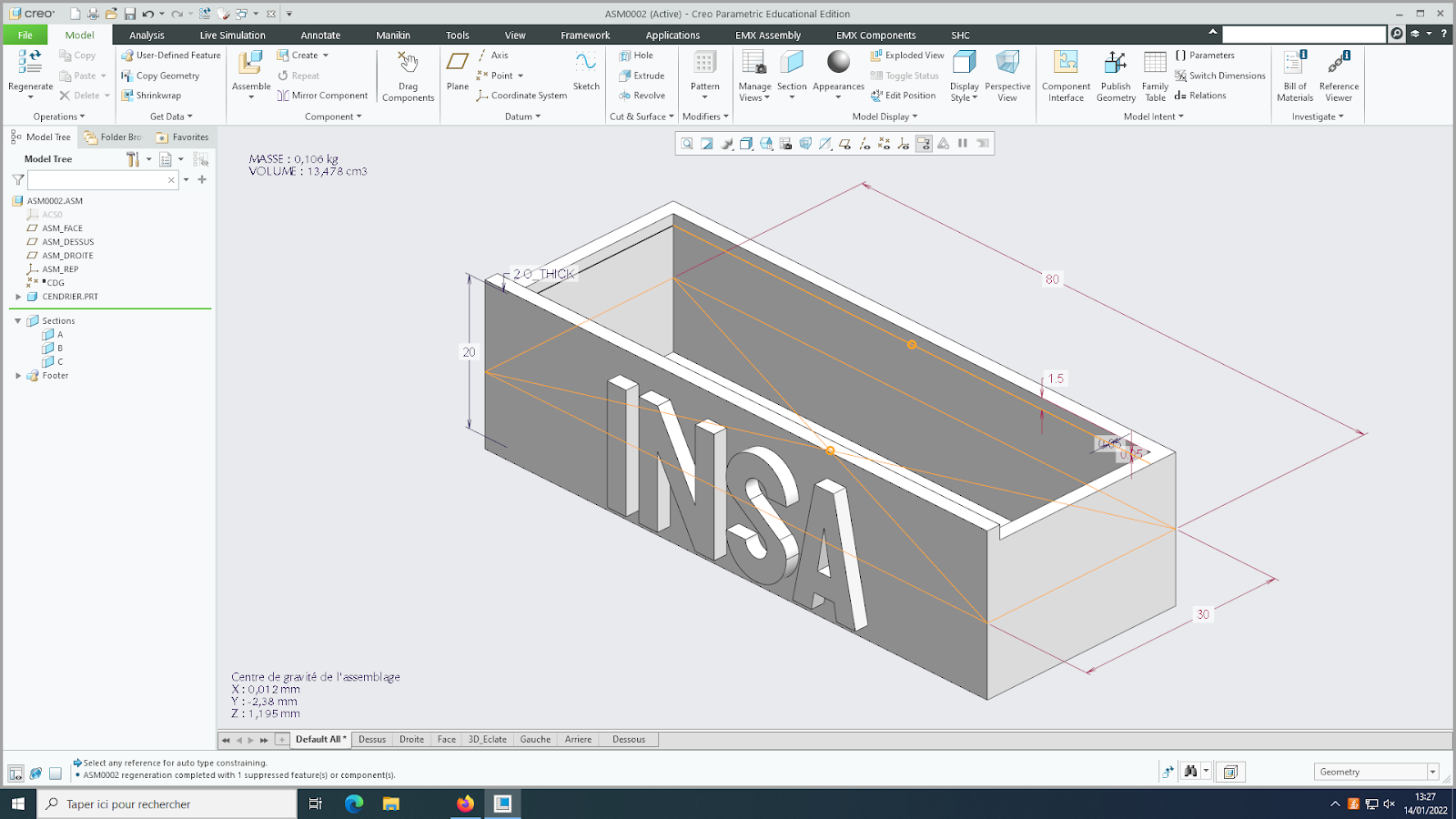Open the Model Display group dropdown
Screen dimensions: 1456x819
[x=885, y=116]
